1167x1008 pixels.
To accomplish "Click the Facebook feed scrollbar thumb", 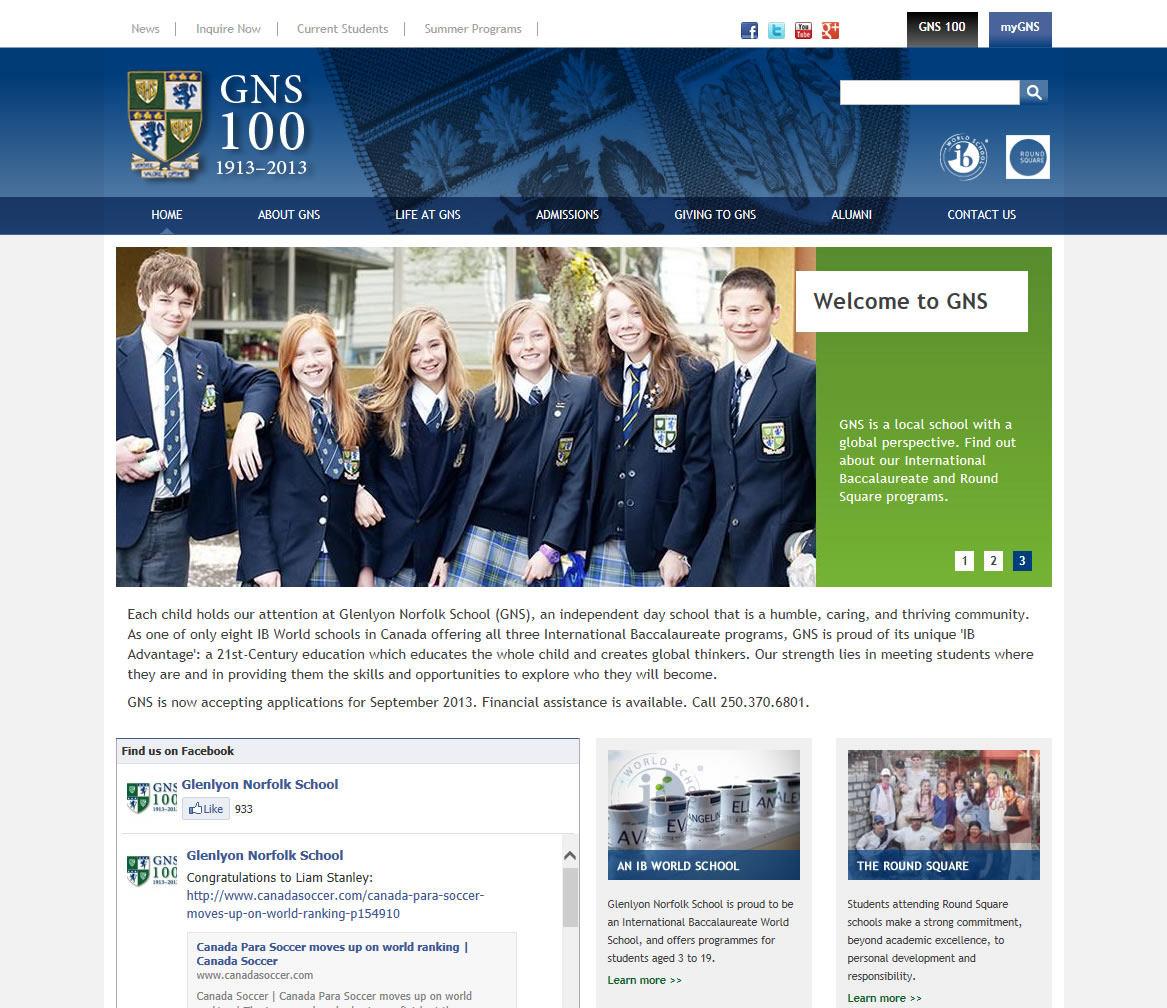I will pyautogui.click(x=570, y=897).
